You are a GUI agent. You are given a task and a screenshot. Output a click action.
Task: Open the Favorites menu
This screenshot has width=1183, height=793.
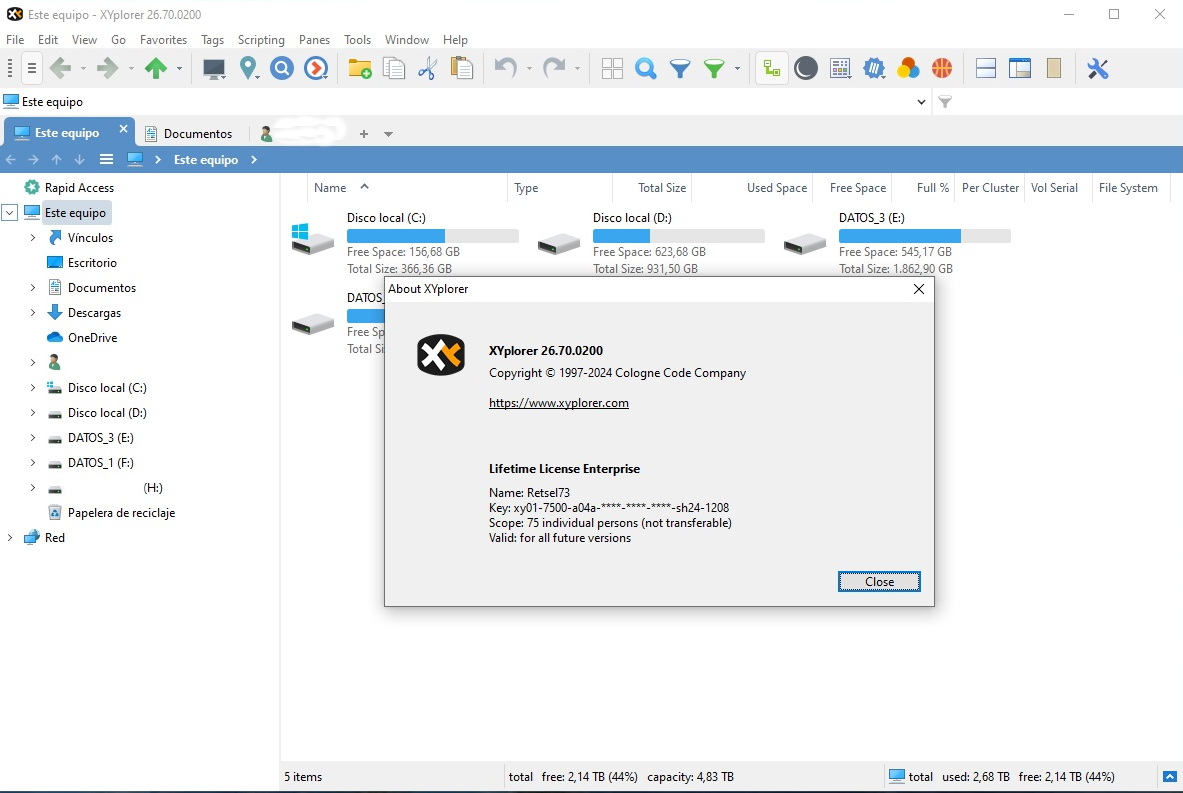click(x=163, y=39)
